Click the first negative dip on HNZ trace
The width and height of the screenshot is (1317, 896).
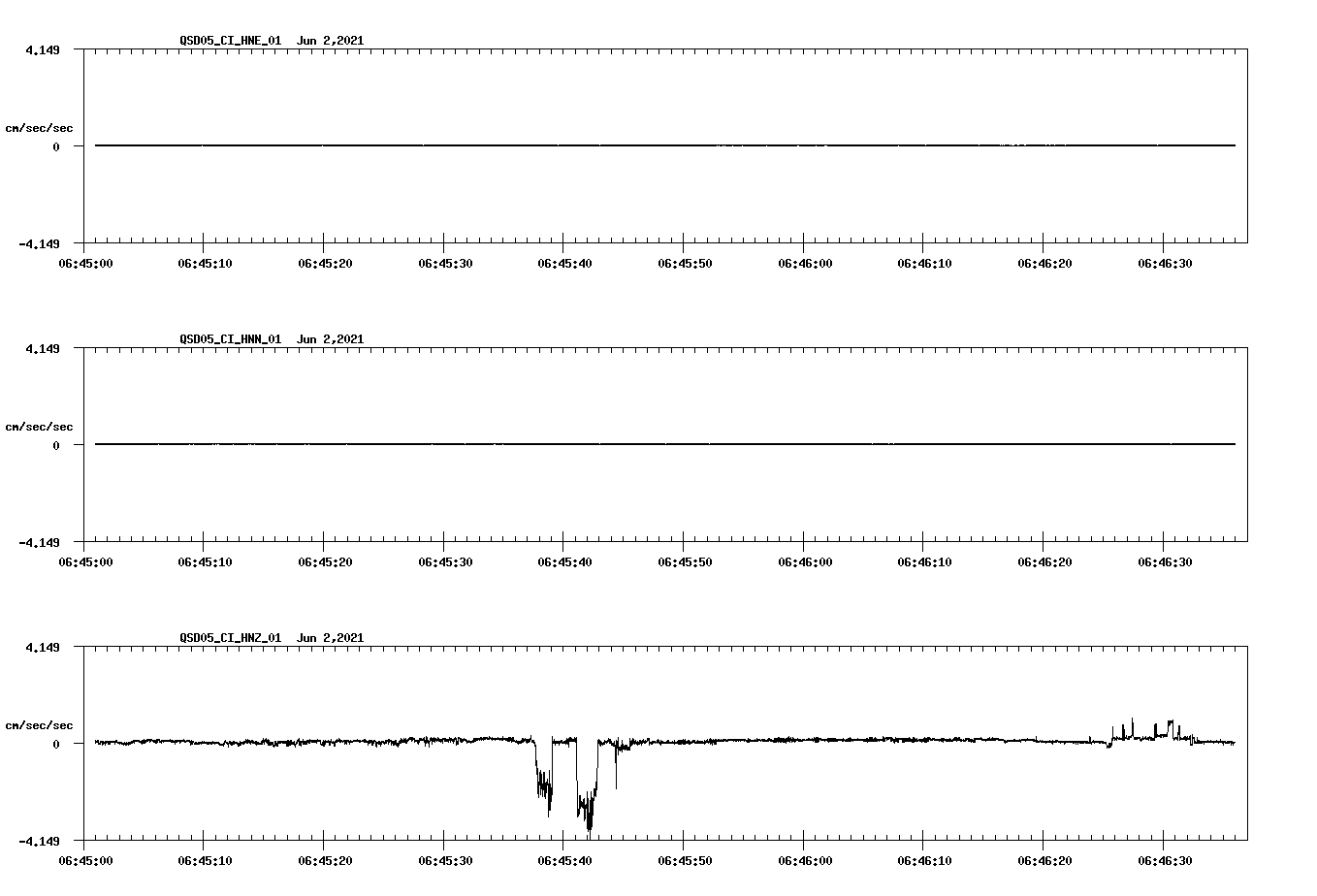tap(543, 776)
